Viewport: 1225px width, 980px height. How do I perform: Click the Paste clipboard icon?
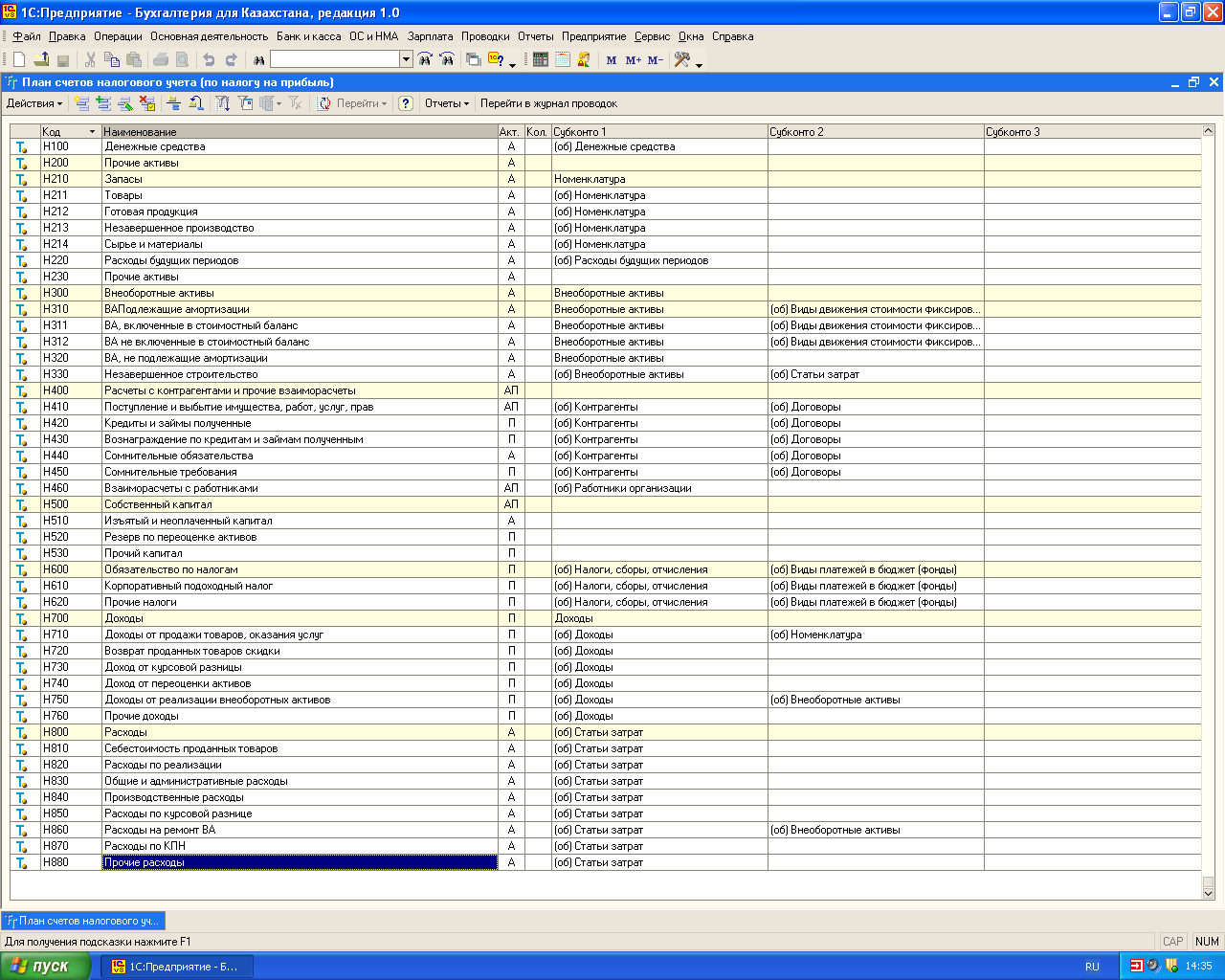coord(134,59)
